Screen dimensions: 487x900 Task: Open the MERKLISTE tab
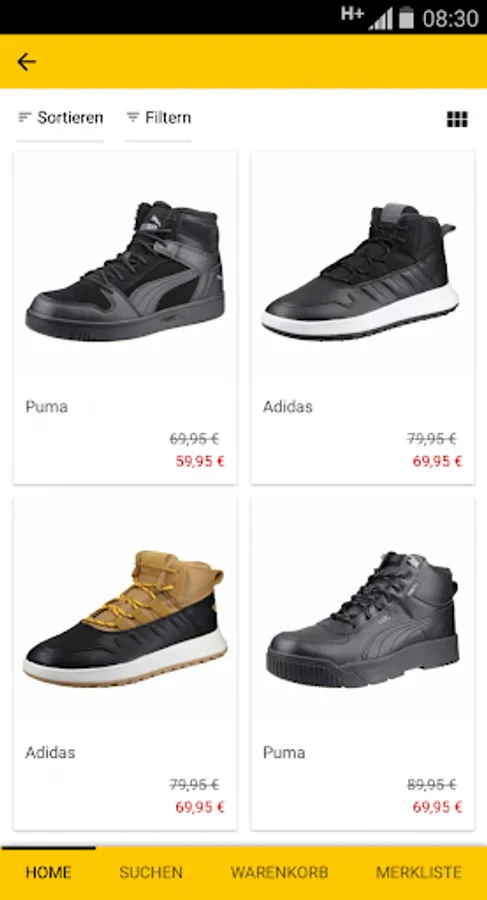click(419, 872)
